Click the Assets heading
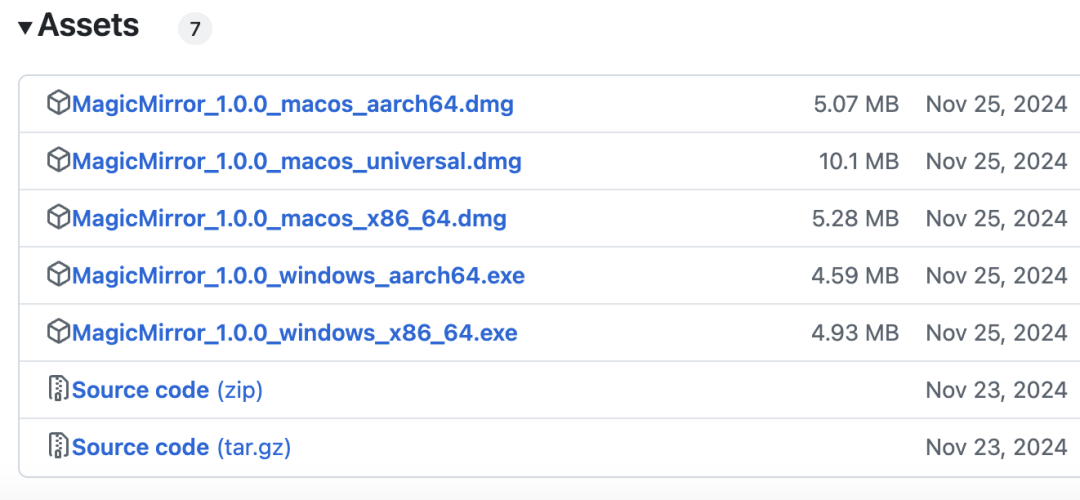 point(89,26)
